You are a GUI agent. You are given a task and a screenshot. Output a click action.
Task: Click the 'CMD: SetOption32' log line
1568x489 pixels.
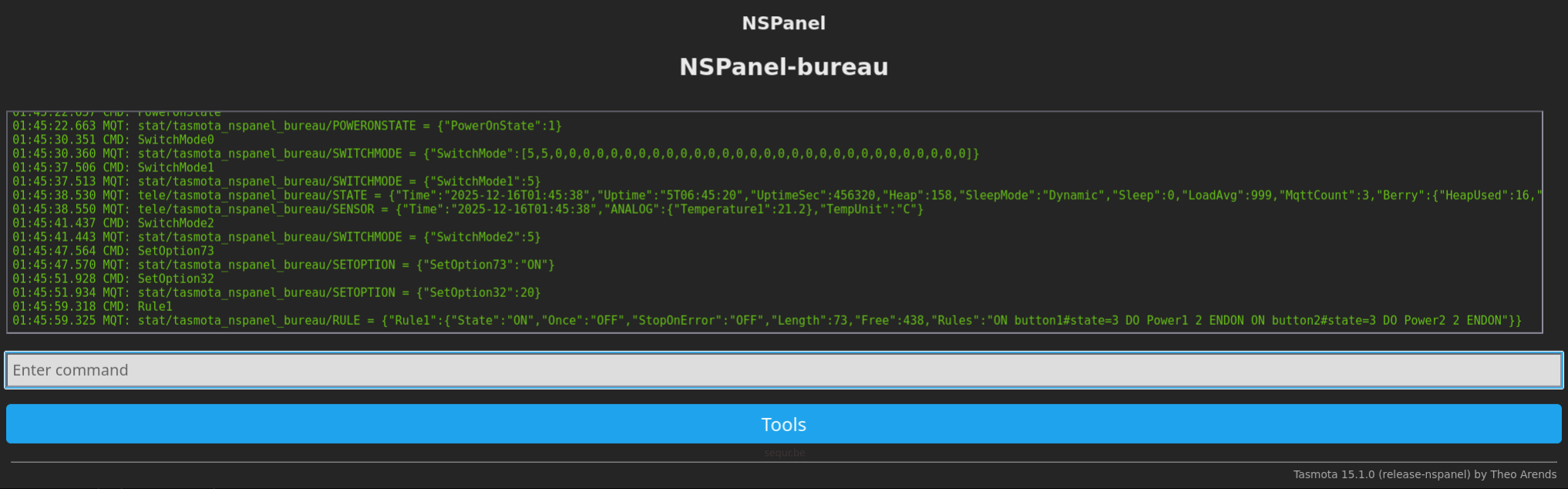[113, 278]
